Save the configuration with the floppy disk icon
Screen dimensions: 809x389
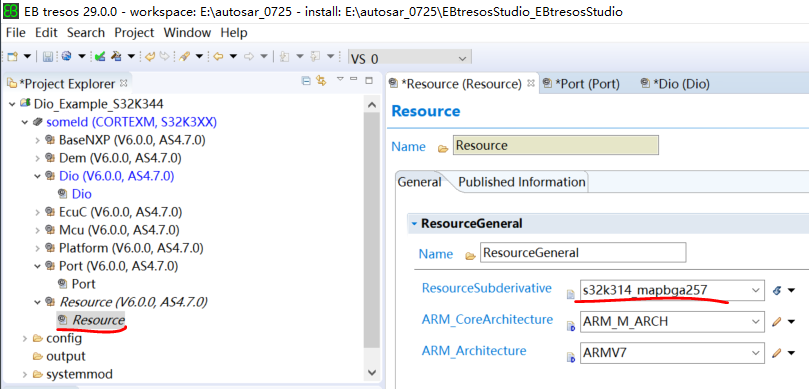(x=47, y=56)
